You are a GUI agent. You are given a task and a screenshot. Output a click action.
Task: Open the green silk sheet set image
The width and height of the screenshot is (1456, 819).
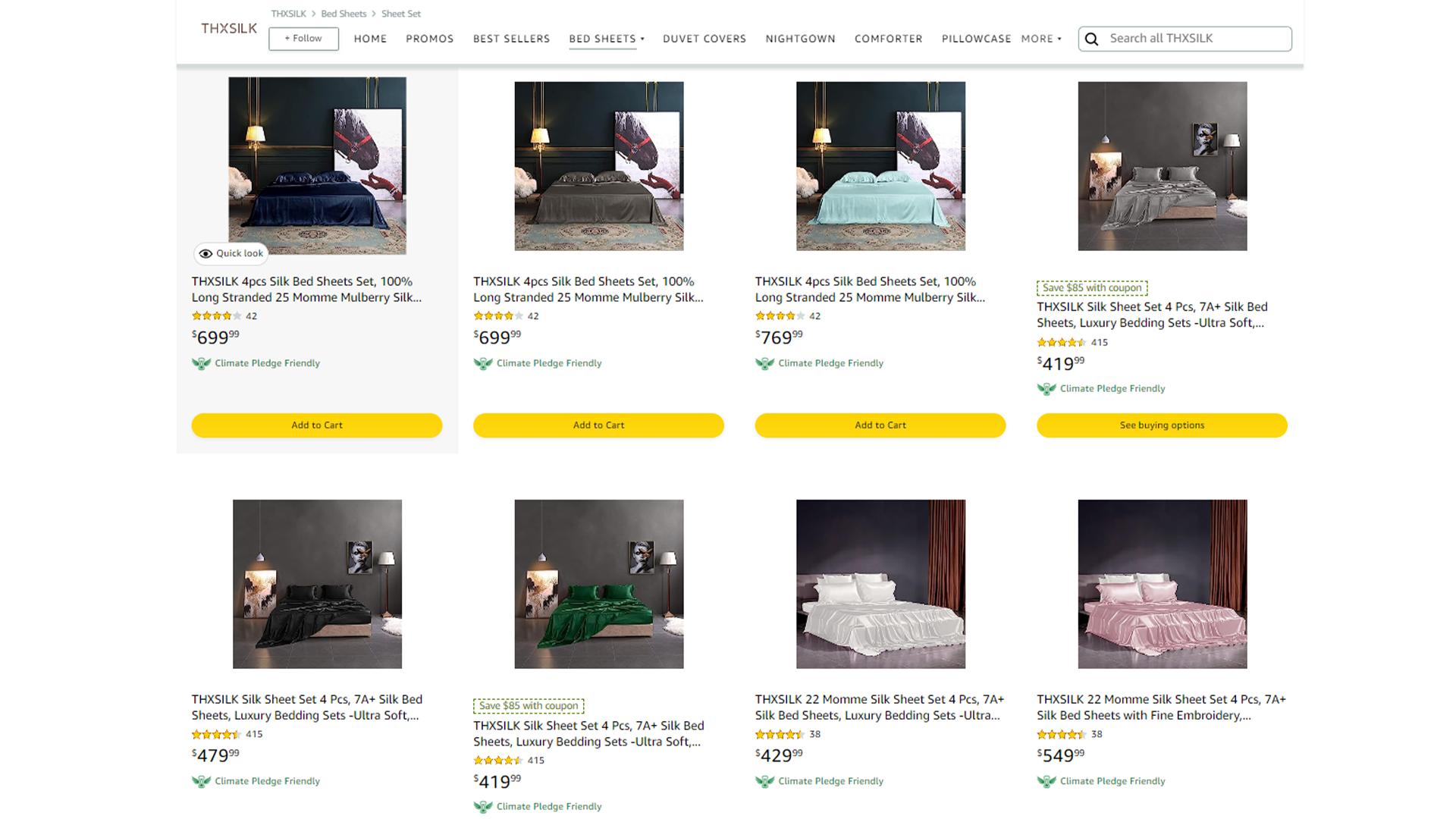pyautogui.click(x=599, y=584)
